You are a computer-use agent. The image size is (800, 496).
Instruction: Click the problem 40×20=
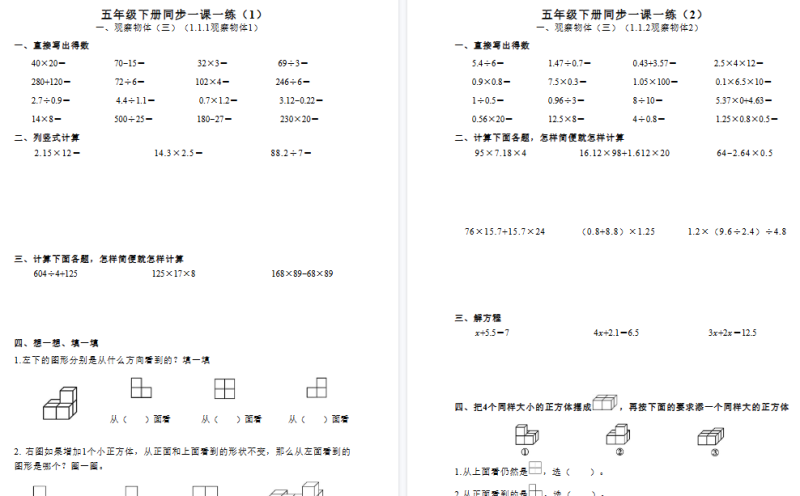(48, 63)
